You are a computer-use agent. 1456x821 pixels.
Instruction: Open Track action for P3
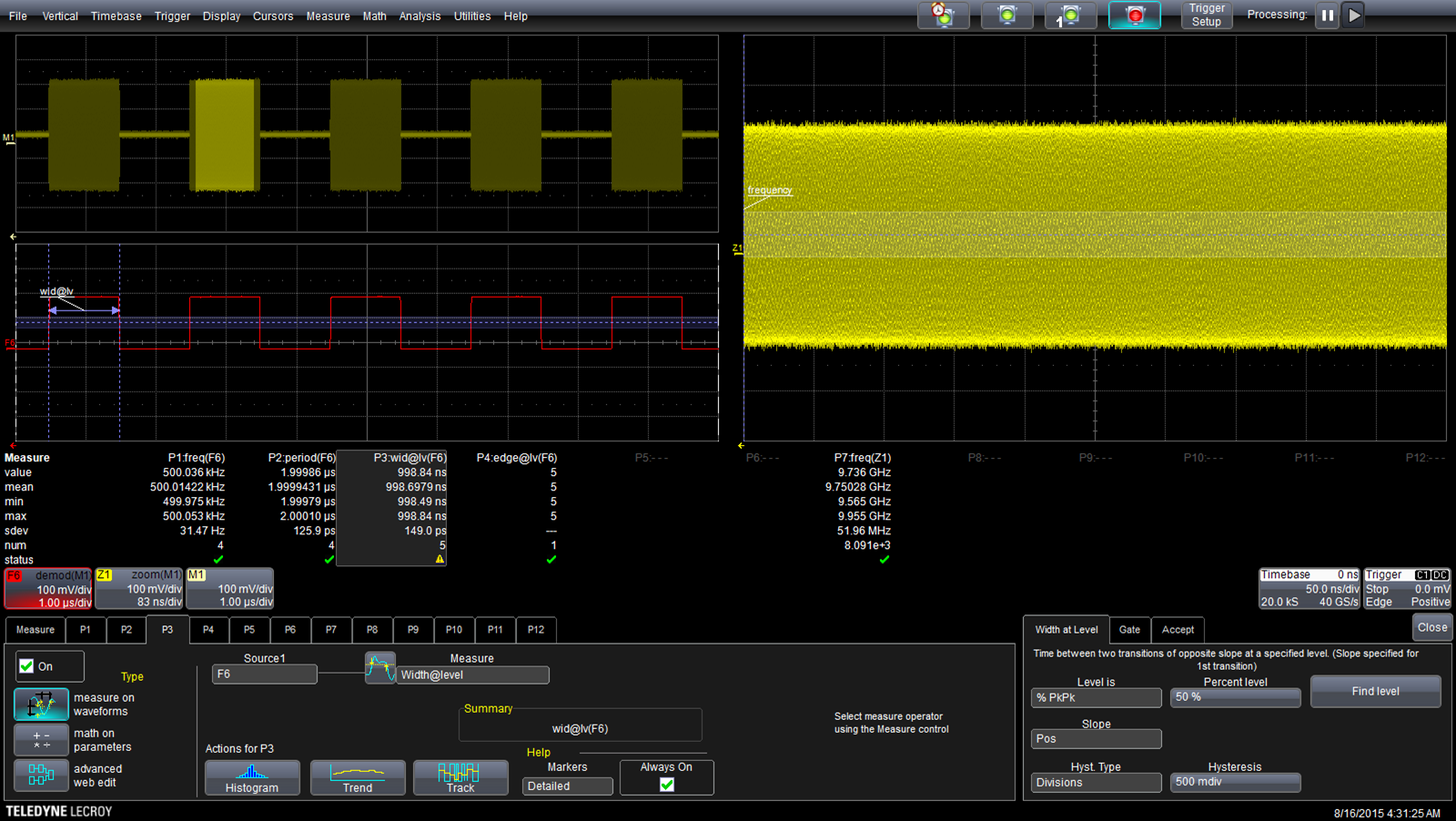(x=460, y=777)
